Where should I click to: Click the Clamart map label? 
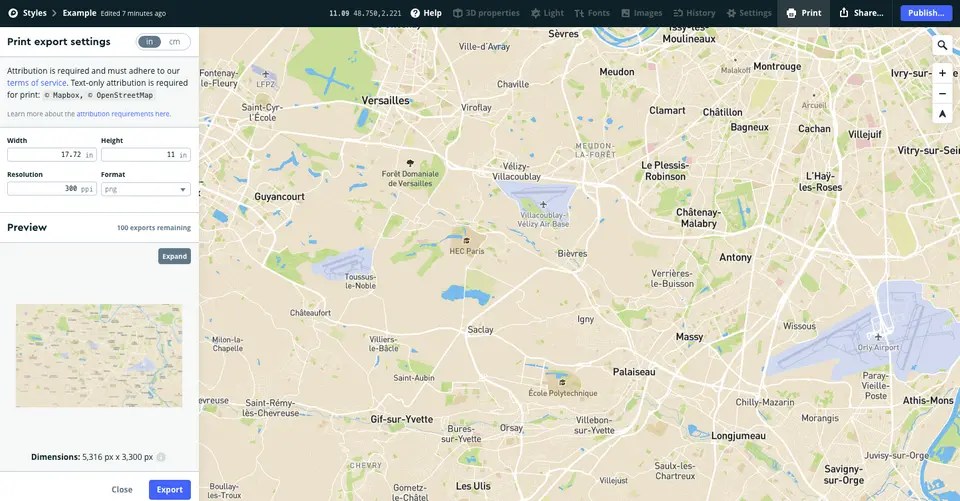667,110
